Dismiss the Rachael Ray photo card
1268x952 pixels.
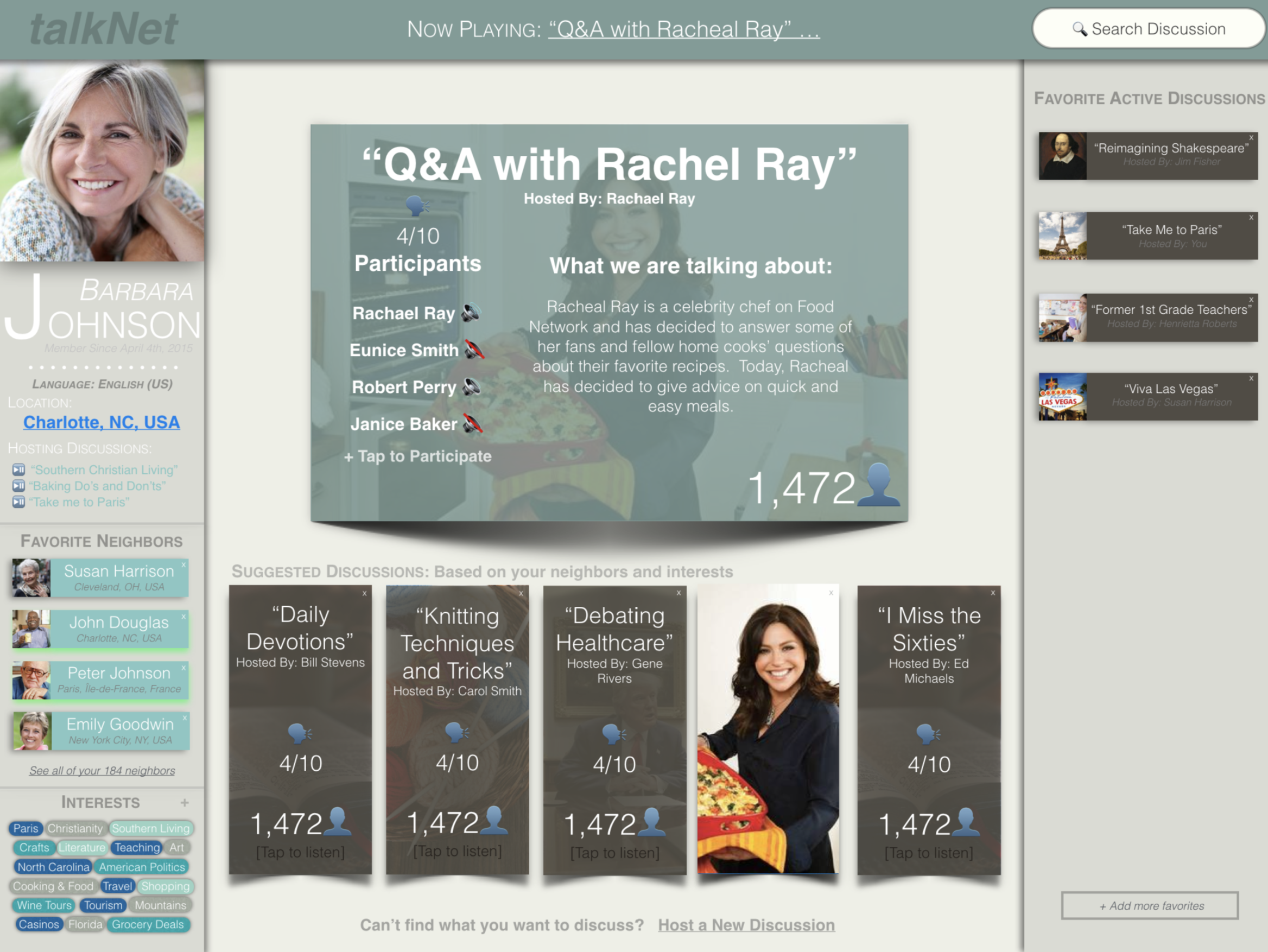coord(830,593)
